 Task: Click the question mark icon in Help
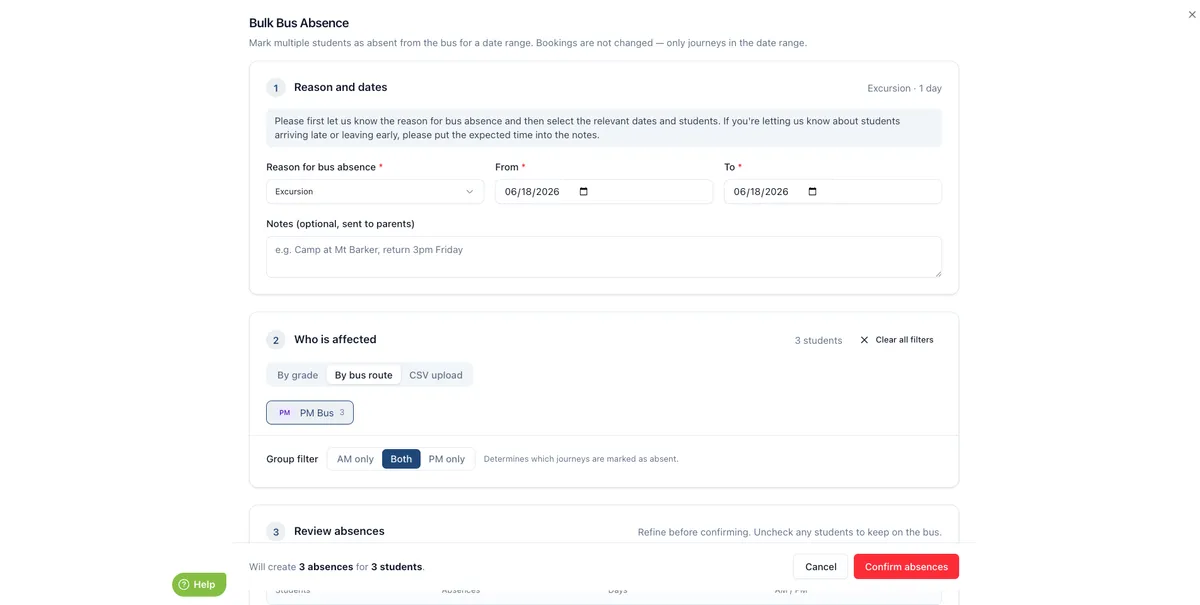coord(184,585)
